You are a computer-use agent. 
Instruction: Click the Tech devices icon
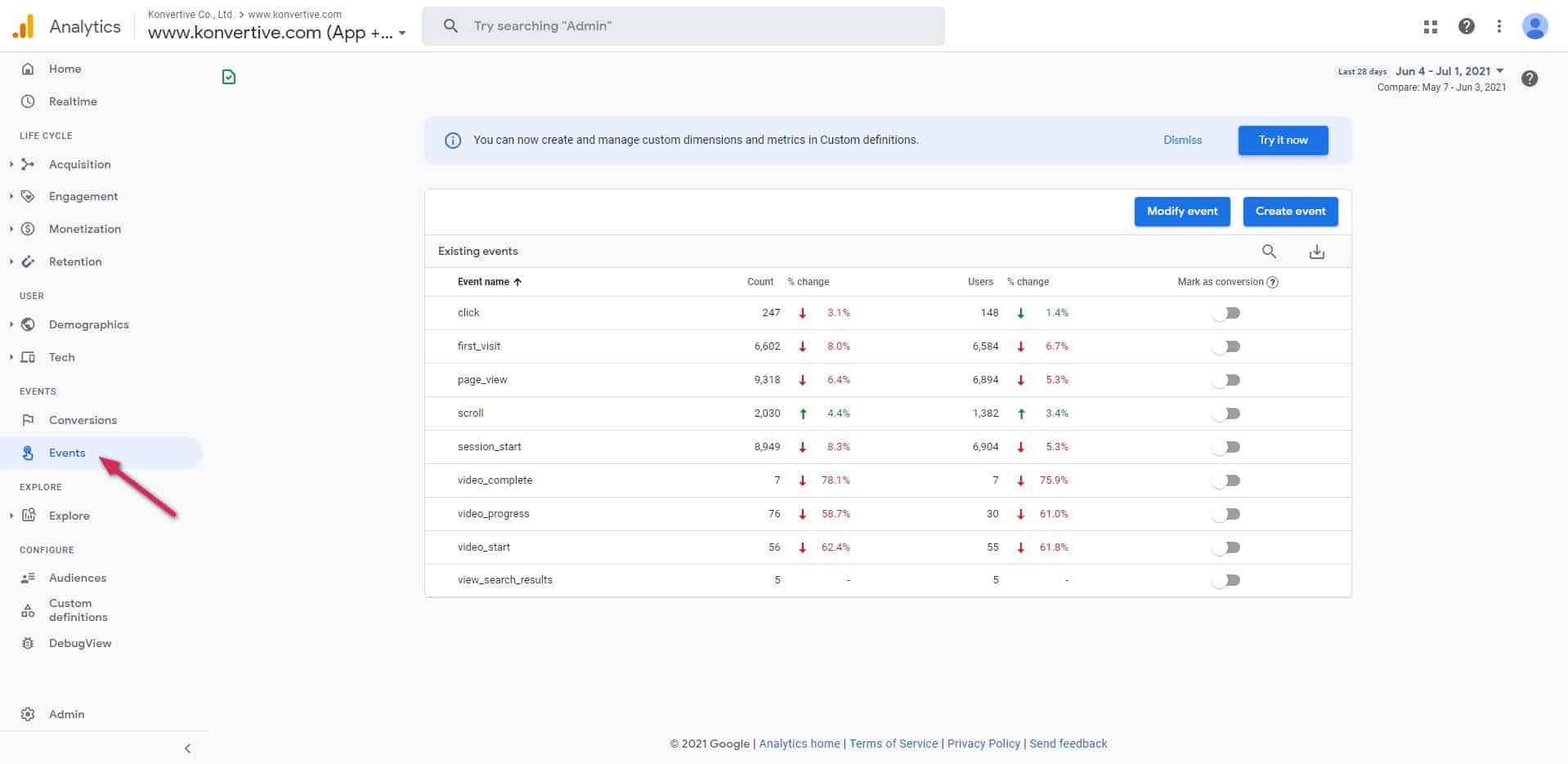[x=28, y=357]
